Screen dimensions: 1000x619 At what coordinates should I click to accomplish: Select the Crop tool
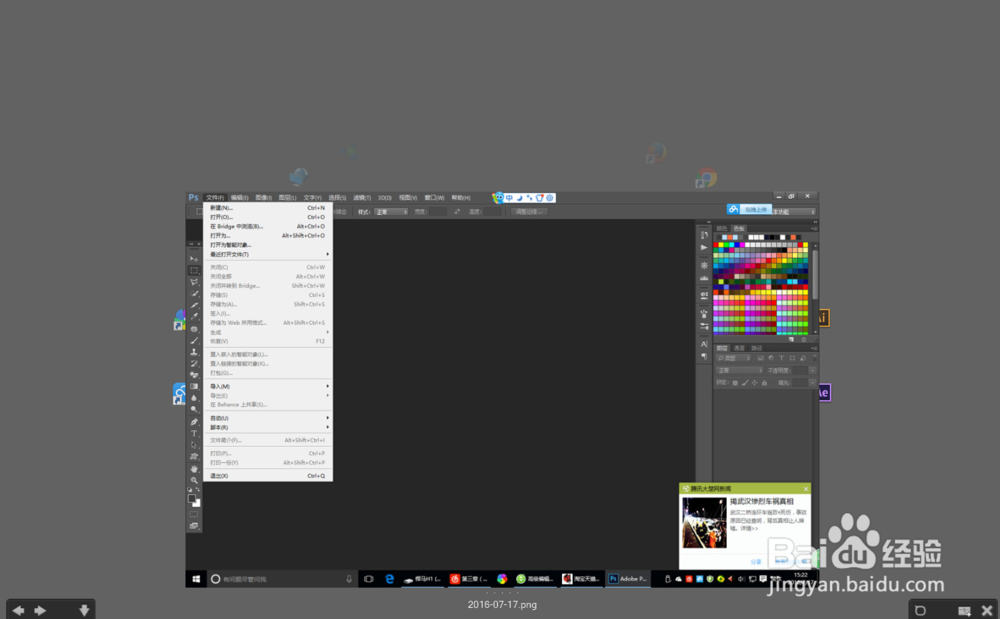tap(194, 305)
